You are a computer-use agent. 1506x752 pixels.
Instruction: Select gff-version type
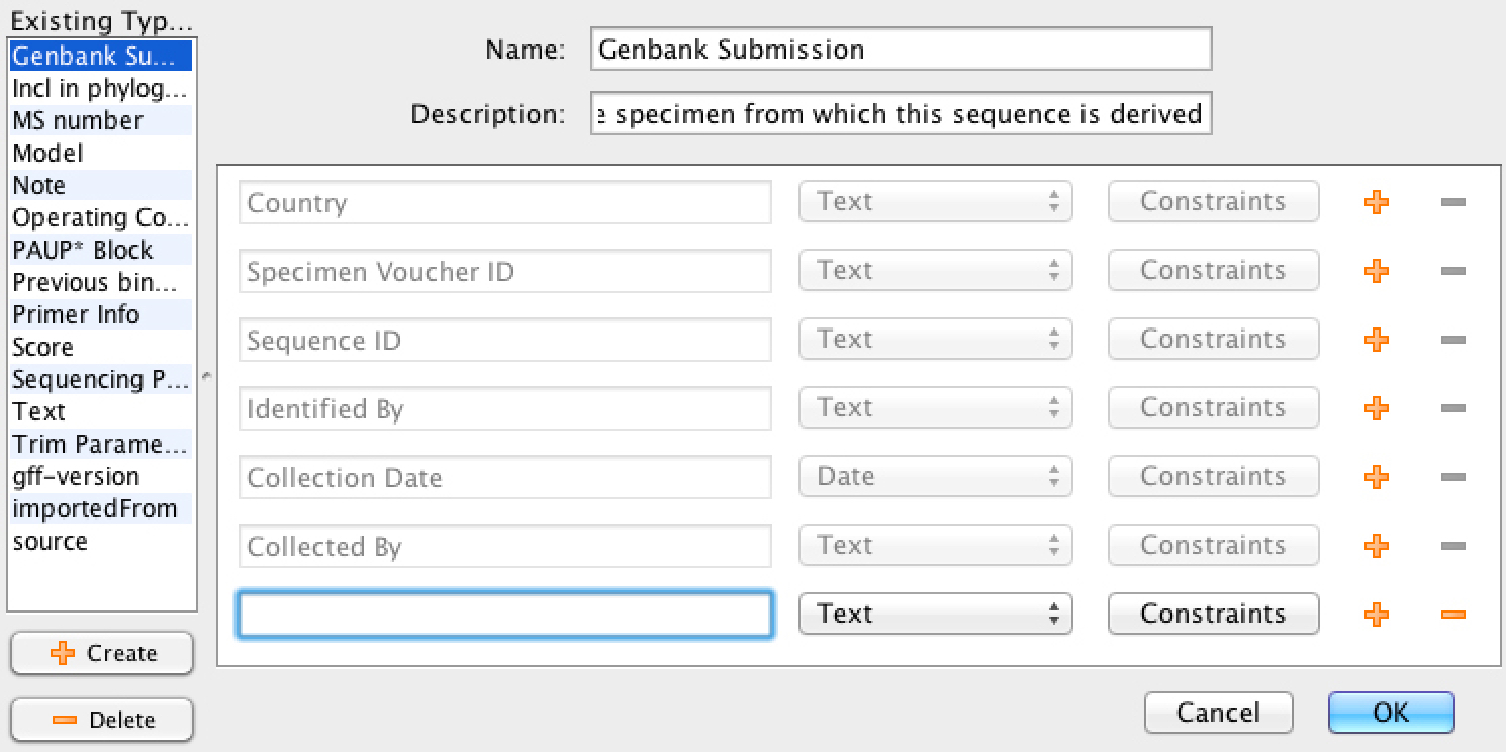(101, 477)
